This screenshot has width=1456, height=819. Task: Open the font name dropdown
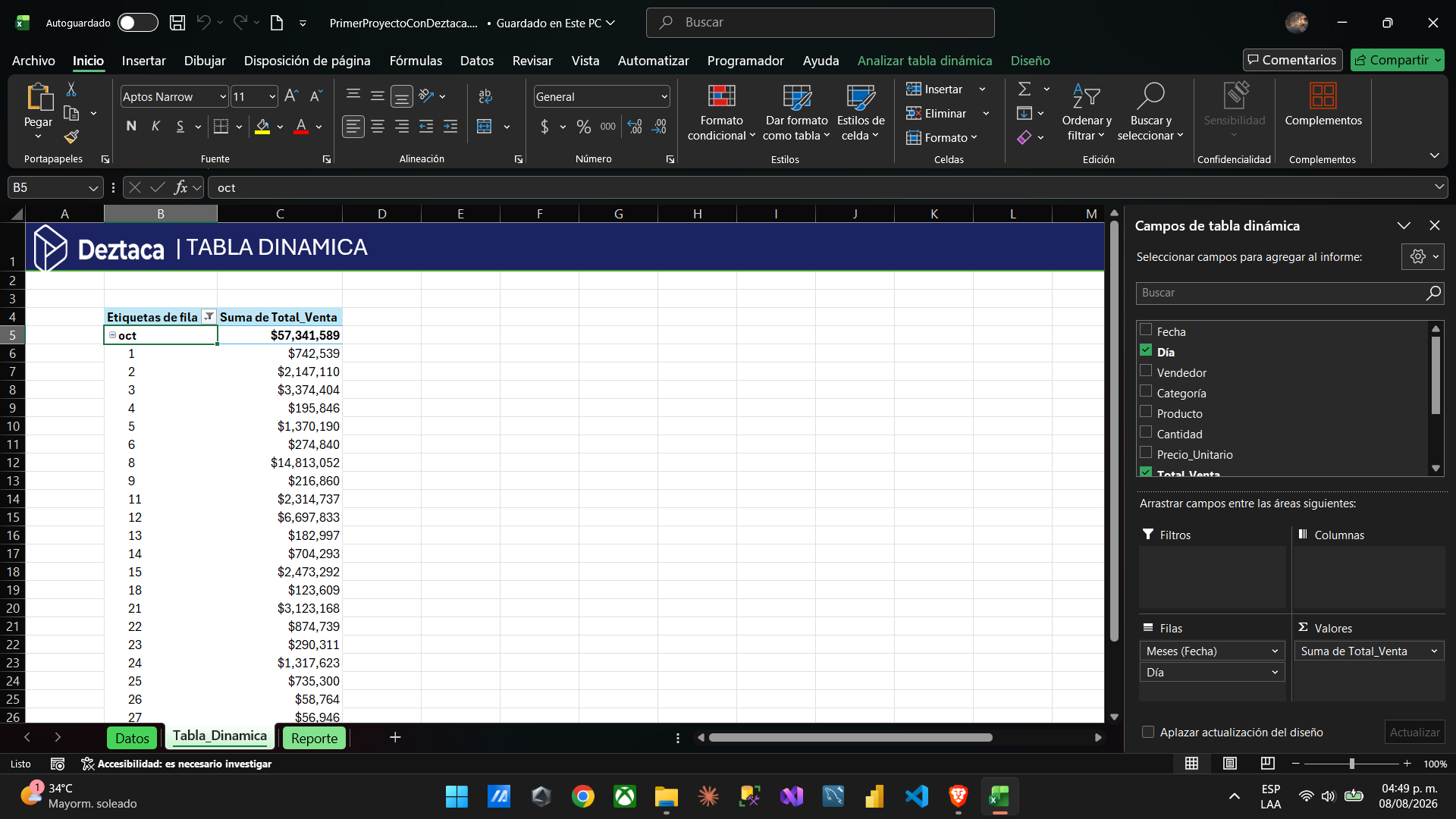223,96
